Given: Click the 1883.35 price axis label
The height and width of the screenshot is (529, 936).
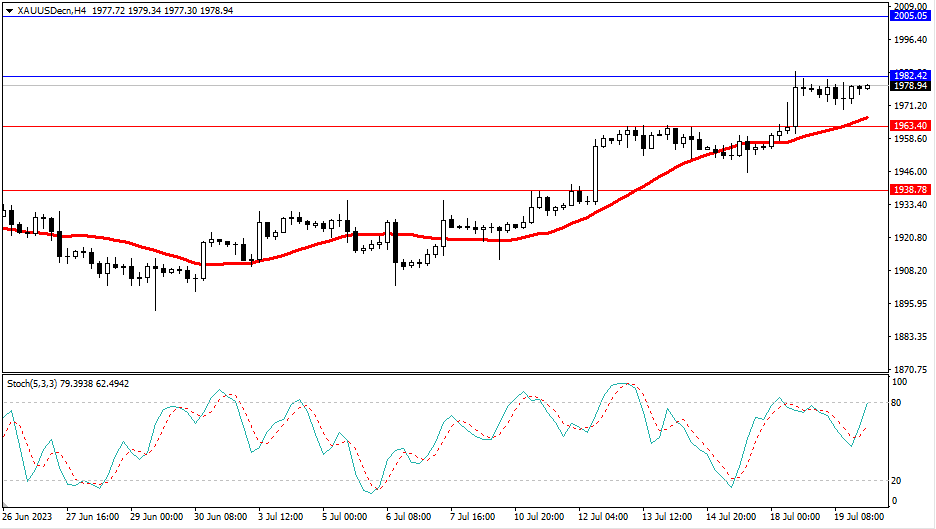Looking at the screenshot, I should (910, 337).
